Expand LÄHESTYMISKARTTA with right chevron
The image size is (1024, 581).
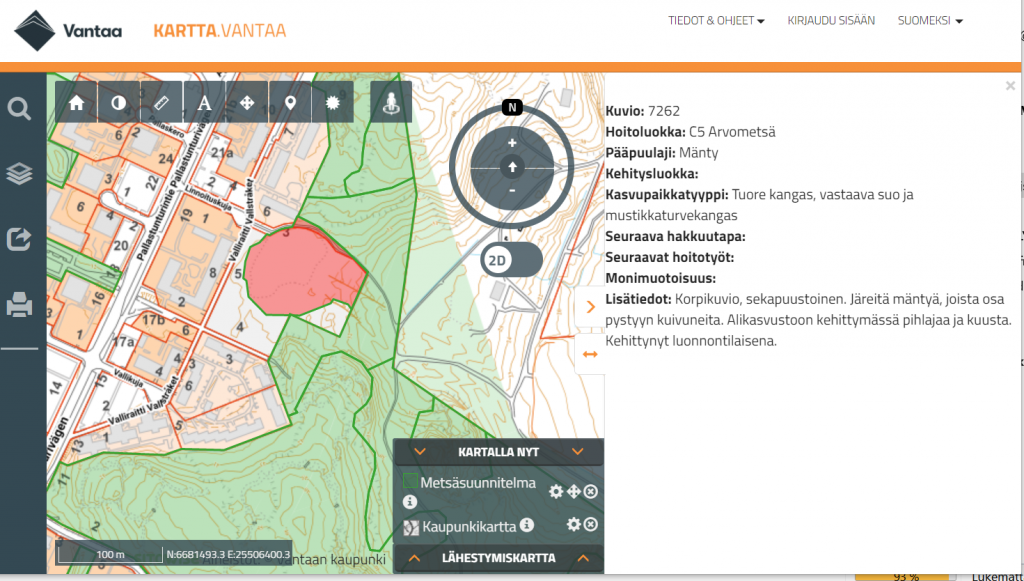[583, 558]
